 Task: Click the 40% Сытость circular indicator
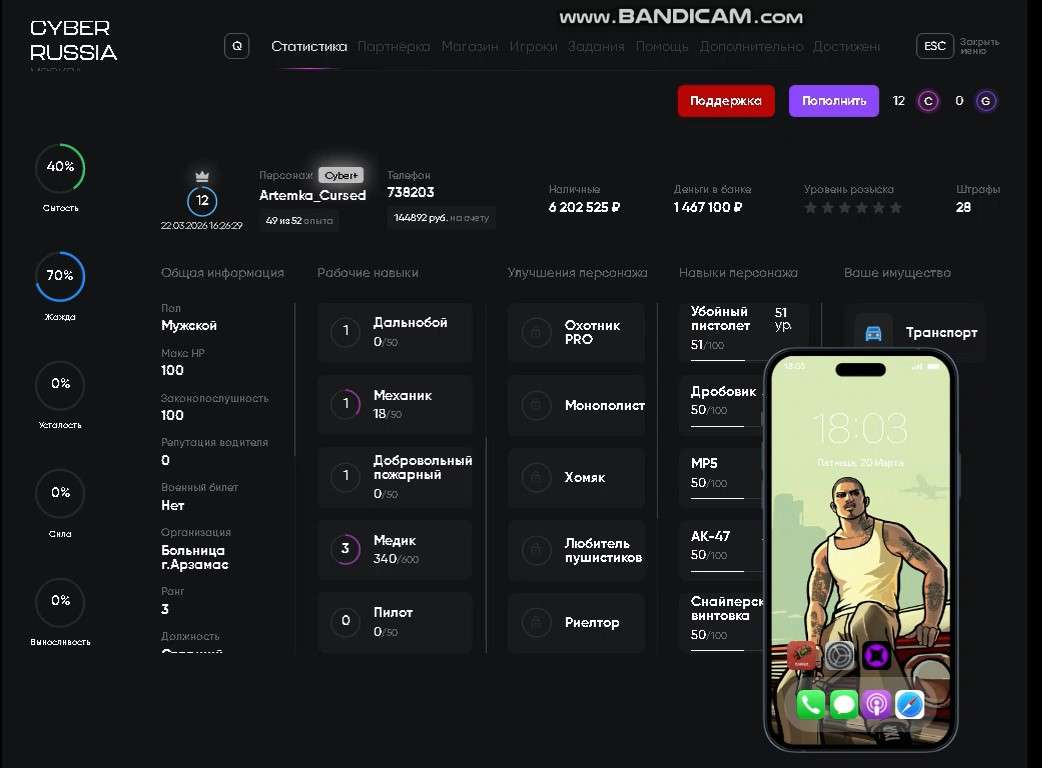60,167
